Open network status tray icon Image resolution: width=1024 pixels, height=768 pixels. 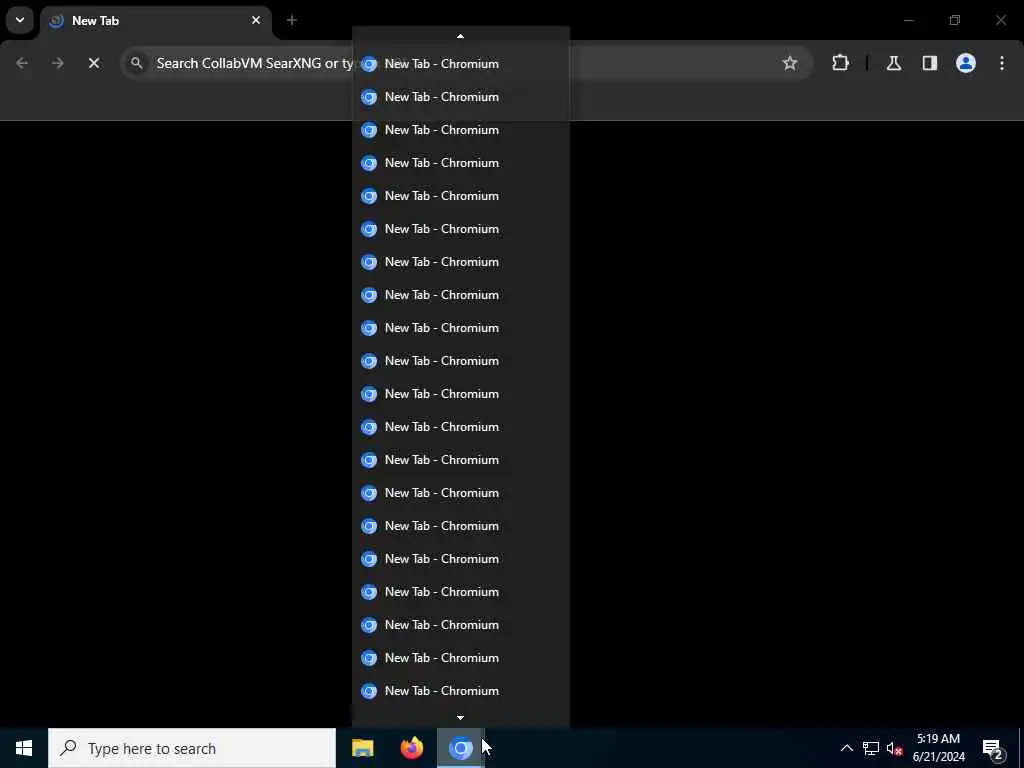[x=871, y=748]
